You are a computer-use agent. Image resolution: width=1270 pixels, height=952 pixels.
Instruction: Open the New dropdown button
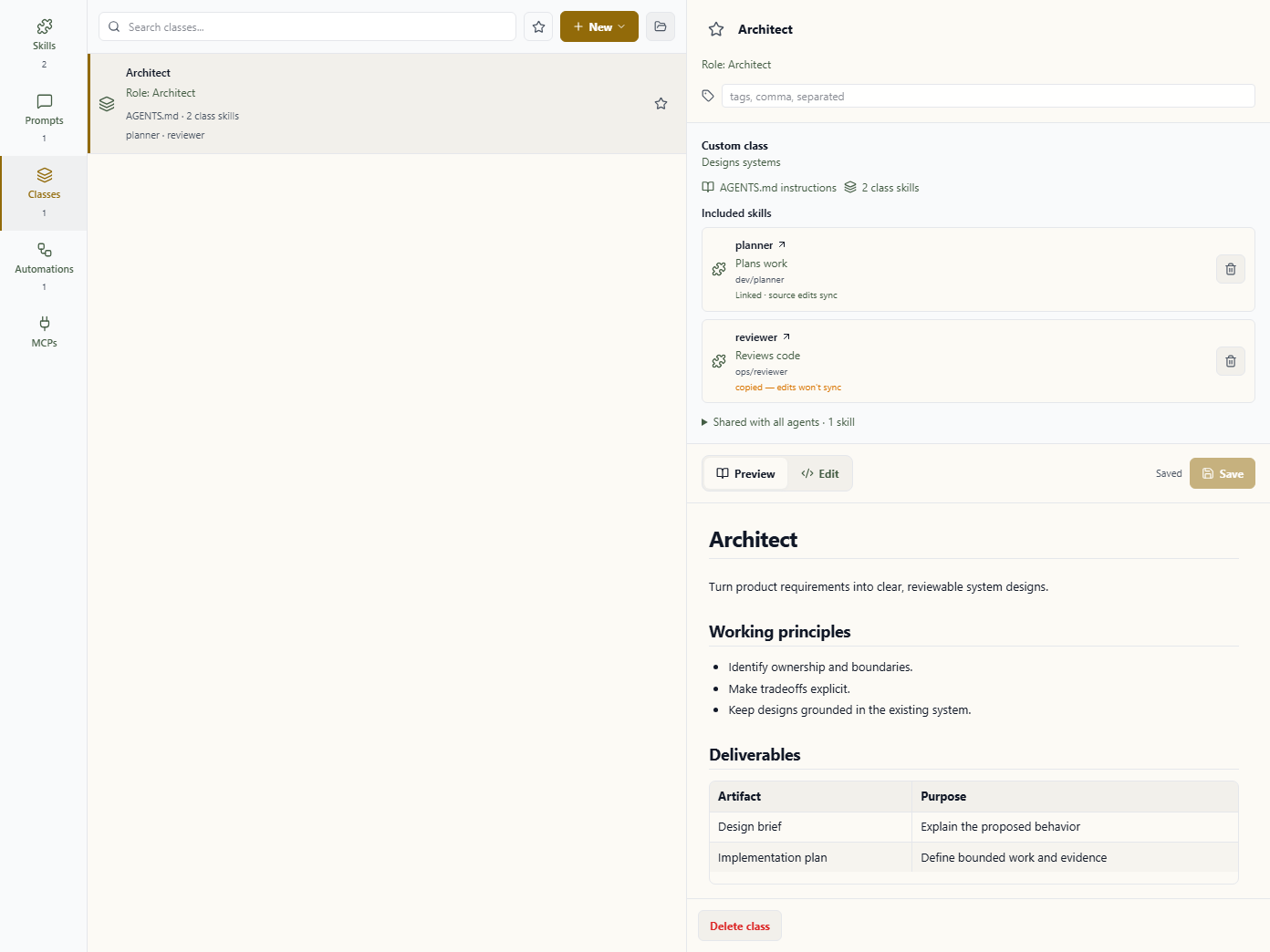pyautogui.click(x=599, y=26)
